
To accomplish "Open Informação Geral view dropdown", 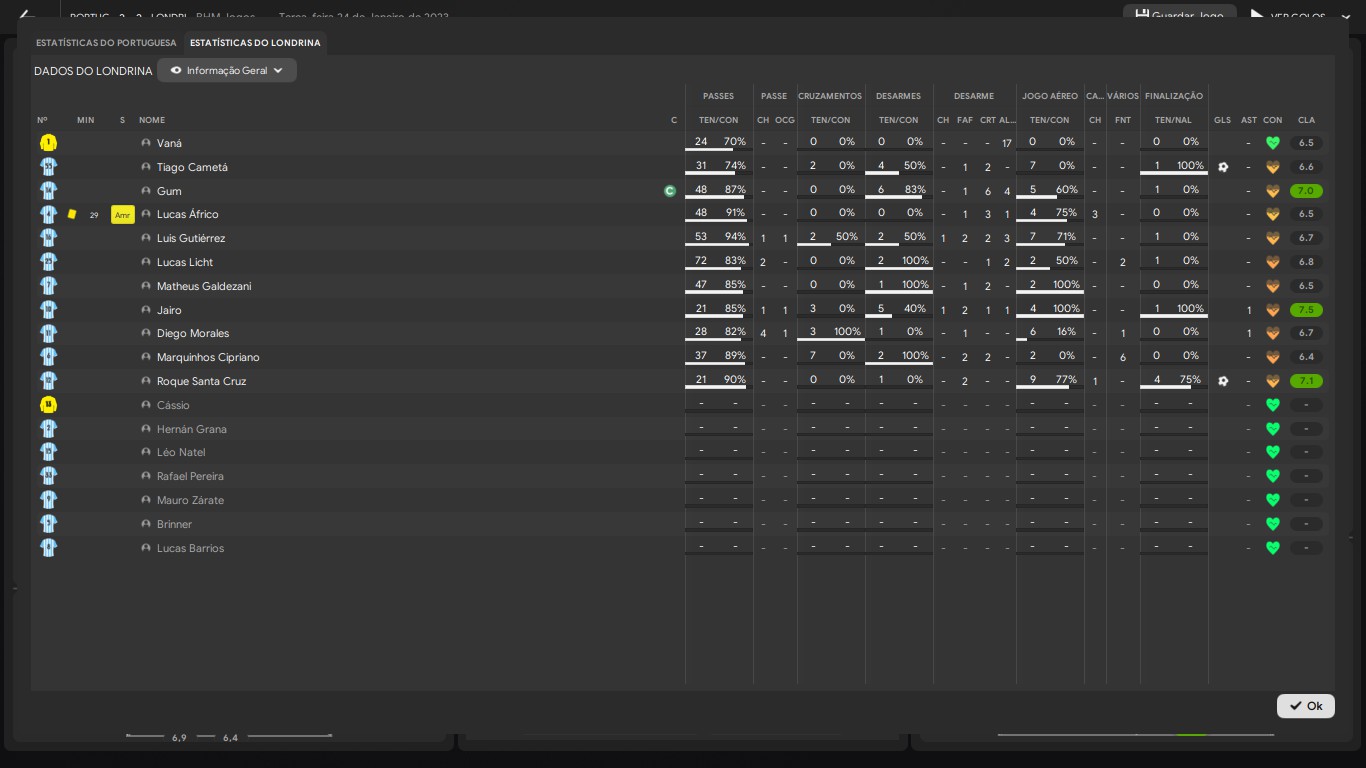I will click(x=227, y=71).
